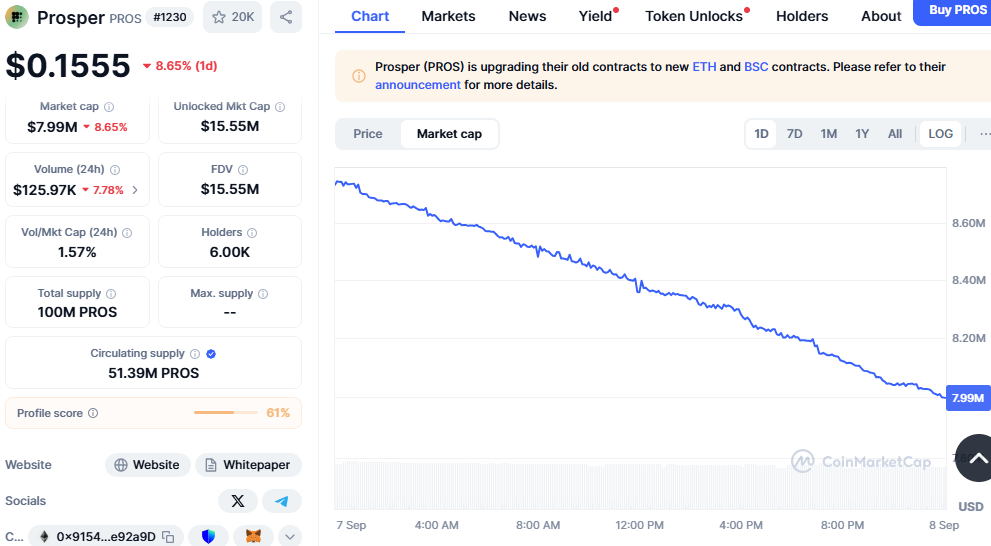This screenshot has height=546, width=991.
Task: Click the share icon next to Prosper
Action: click(x=286, y=17)
